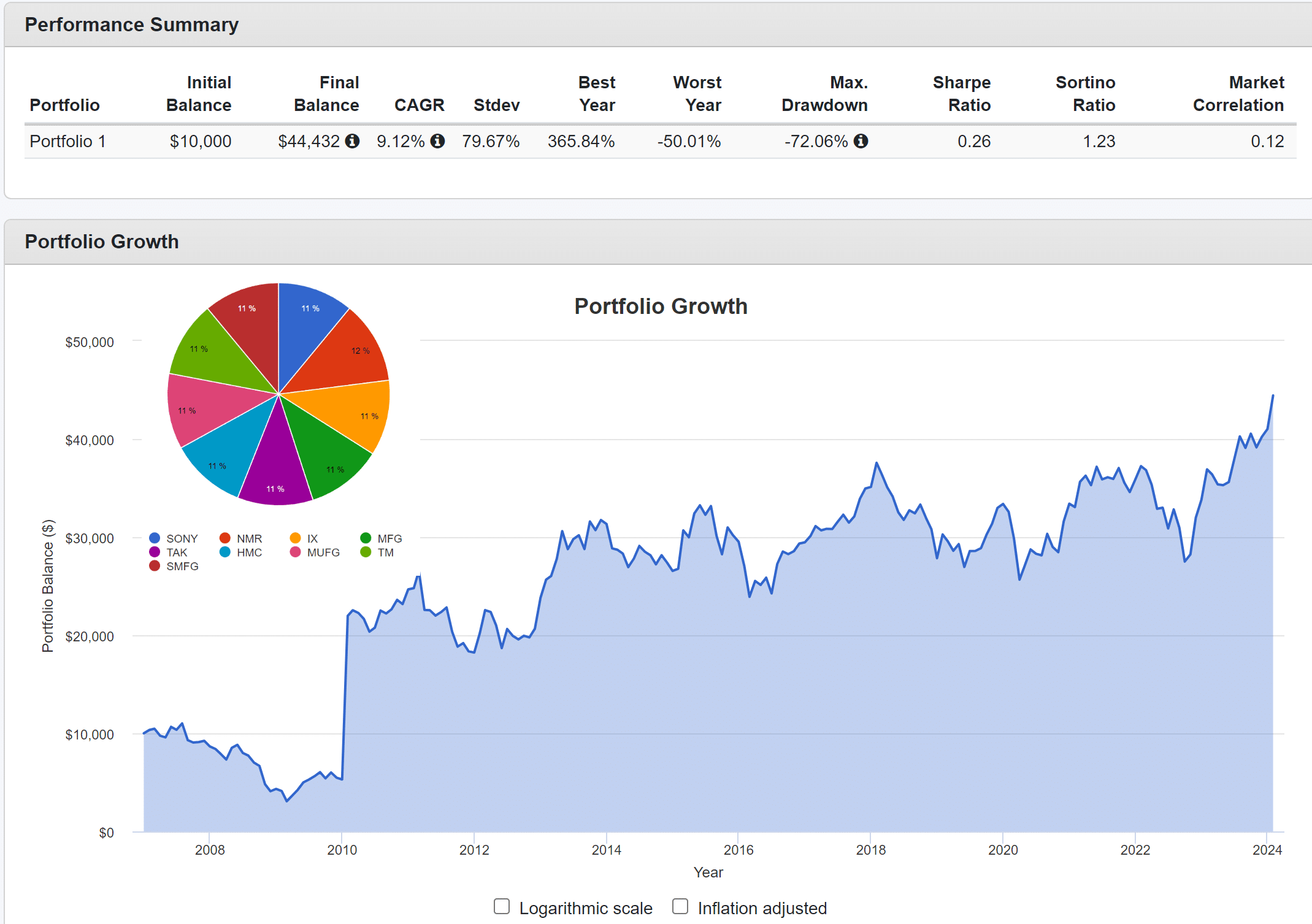This screenshot has width=1312, height=924.
Task: Click the info icon beside CAGR value
Action: click(x=437, y=141)
